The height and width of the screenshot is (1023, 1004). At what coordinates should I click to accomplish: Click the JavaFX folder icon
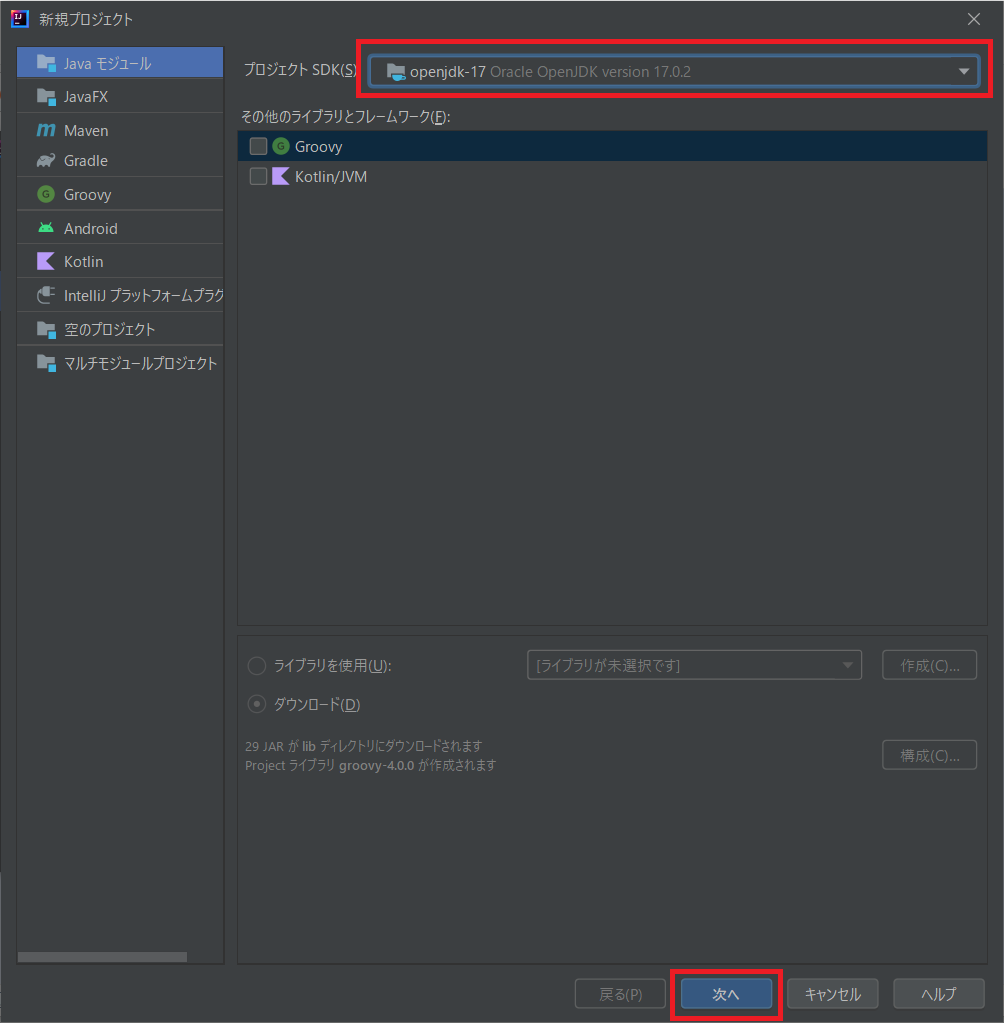(x=46, y=97)
